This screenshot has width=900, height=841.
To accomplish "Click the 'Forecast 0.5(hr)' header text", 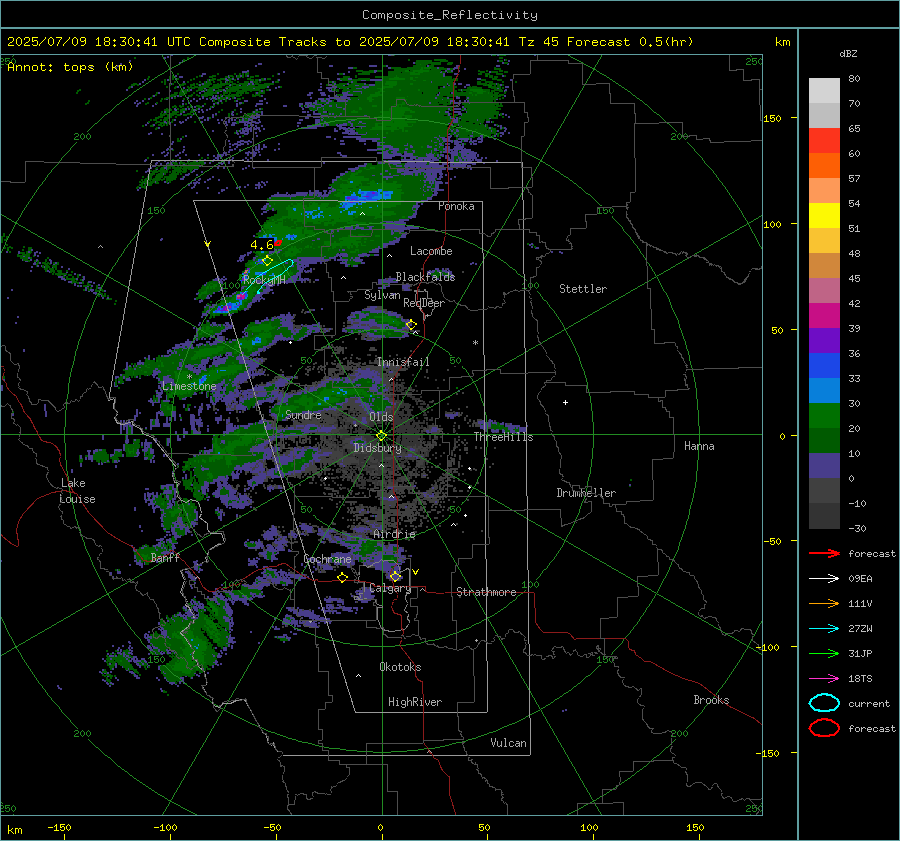I will click(x=630, y=42).
